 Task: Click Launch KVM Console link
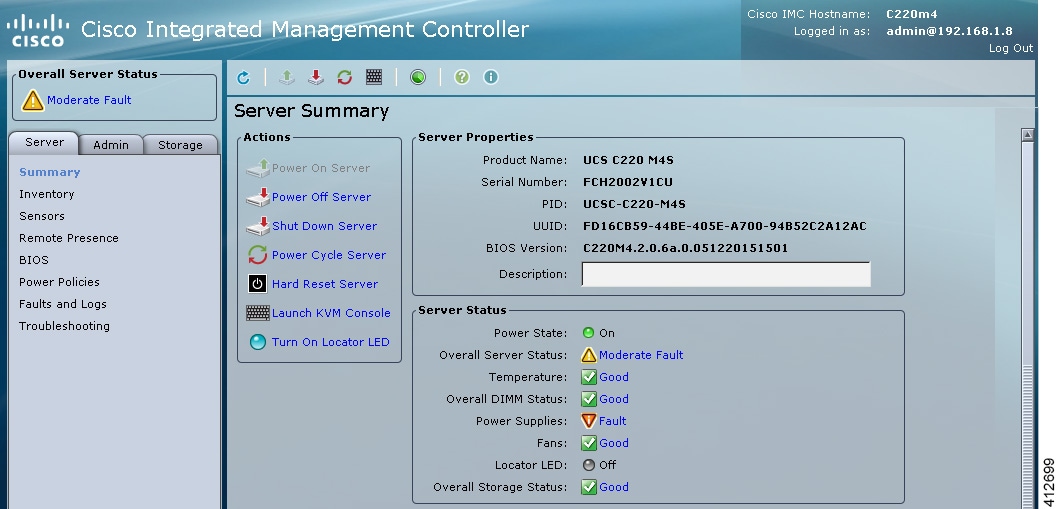tap(331, 313)
